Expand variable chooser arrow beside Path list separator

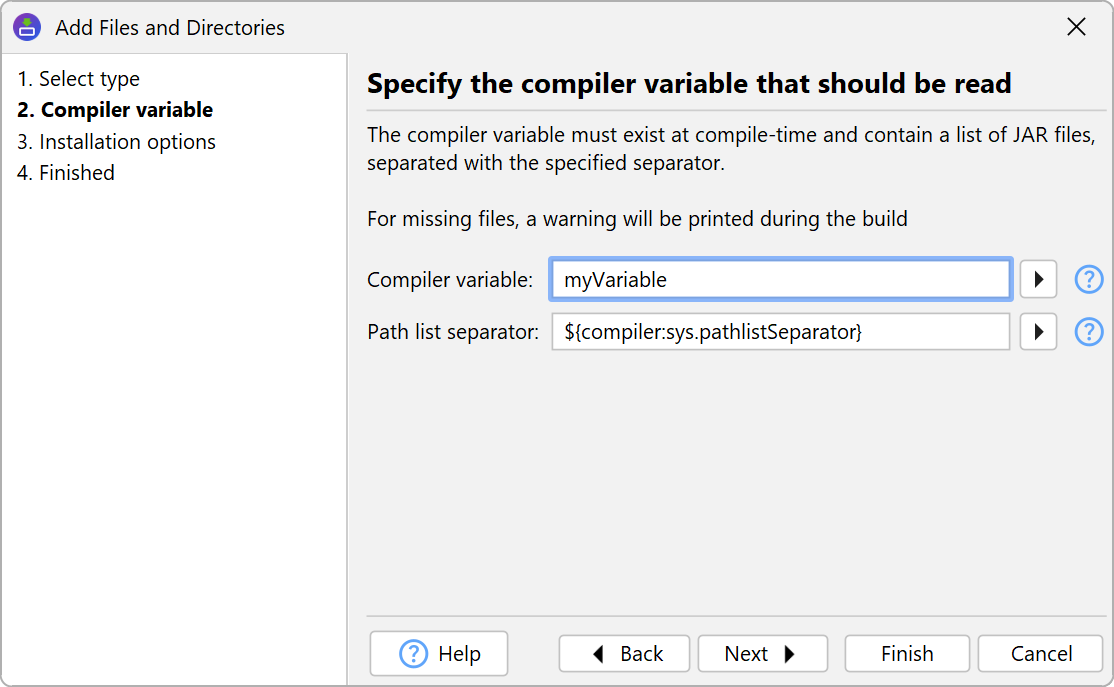(x=1038, y=332)
